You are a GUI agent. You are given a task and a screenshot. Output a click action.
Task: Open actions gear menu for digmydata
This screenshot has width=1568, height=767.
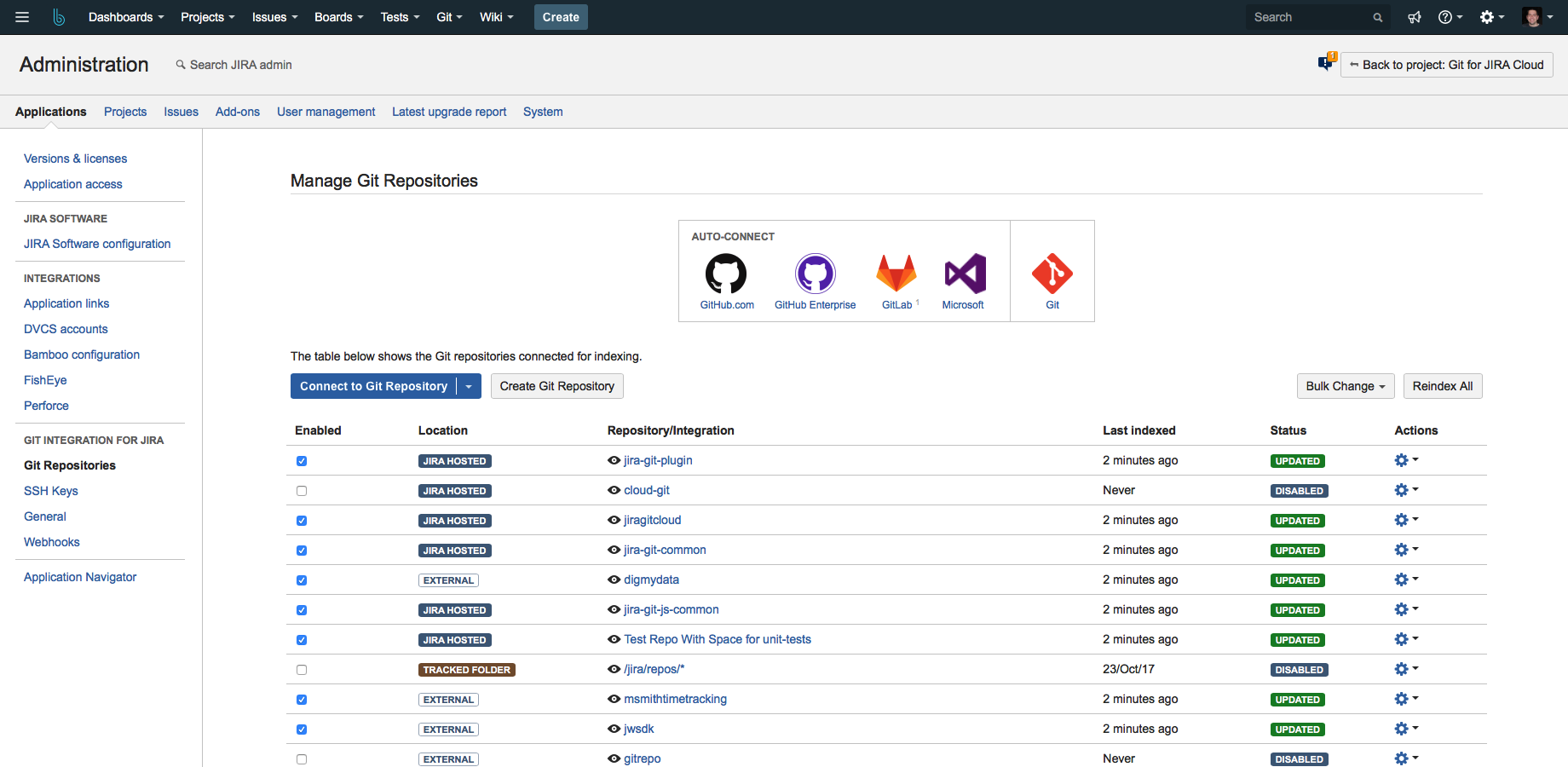(1405, 580)
